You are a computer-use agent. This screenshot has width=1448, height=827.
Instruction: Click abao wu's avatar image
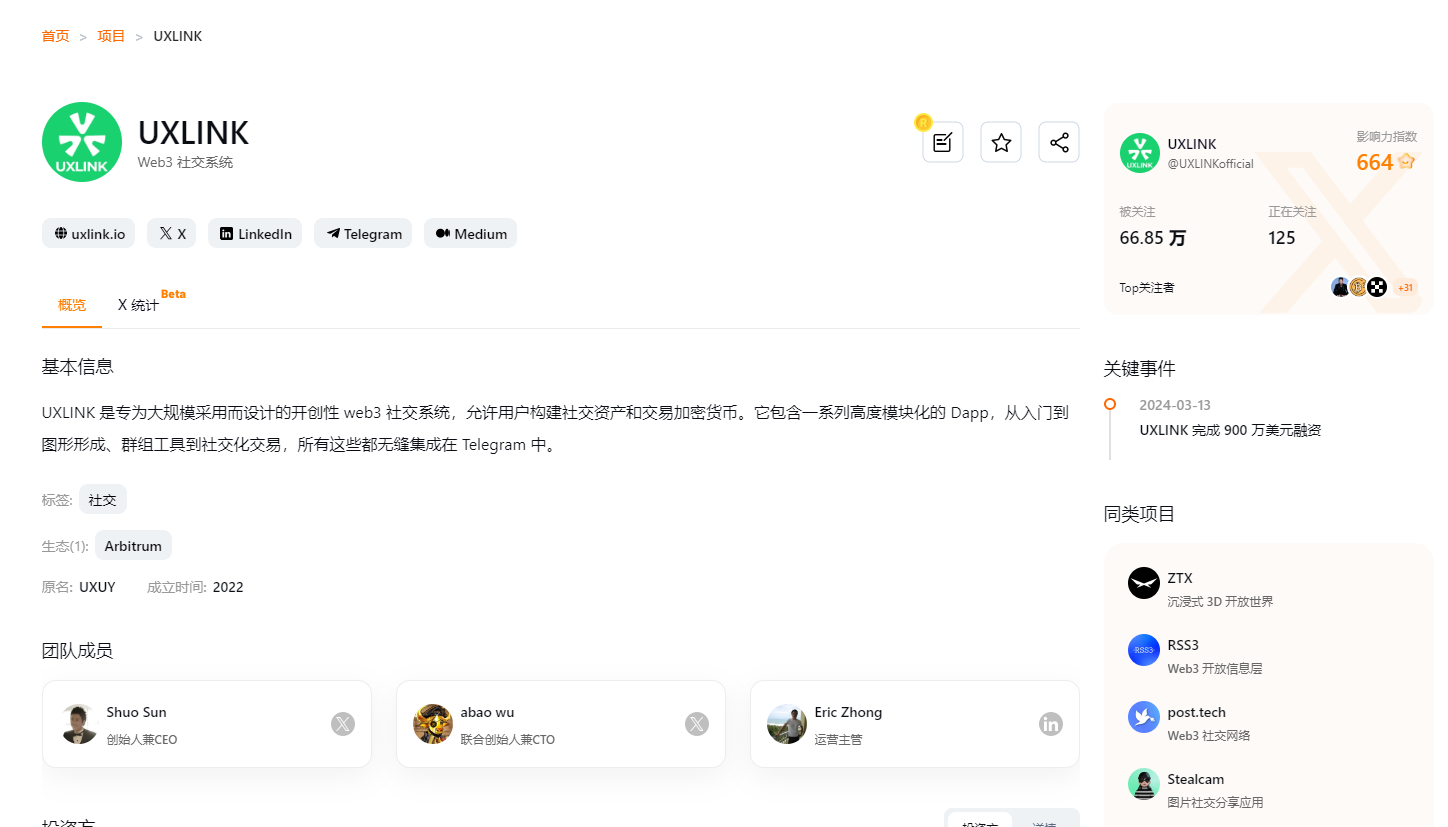click(x=433, y=724)
